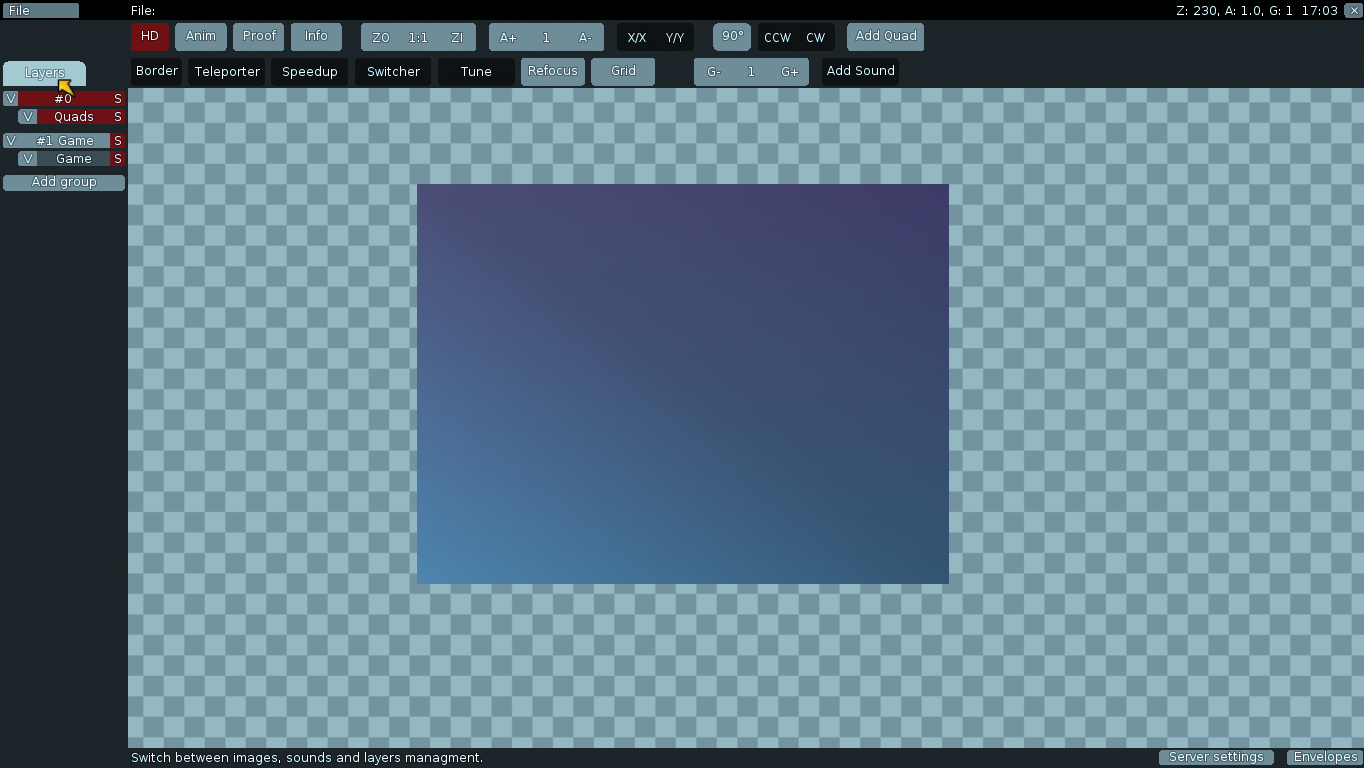Click the ZO zoom out button
This screenshot has width=1364, height=768.
click(380, 38)
